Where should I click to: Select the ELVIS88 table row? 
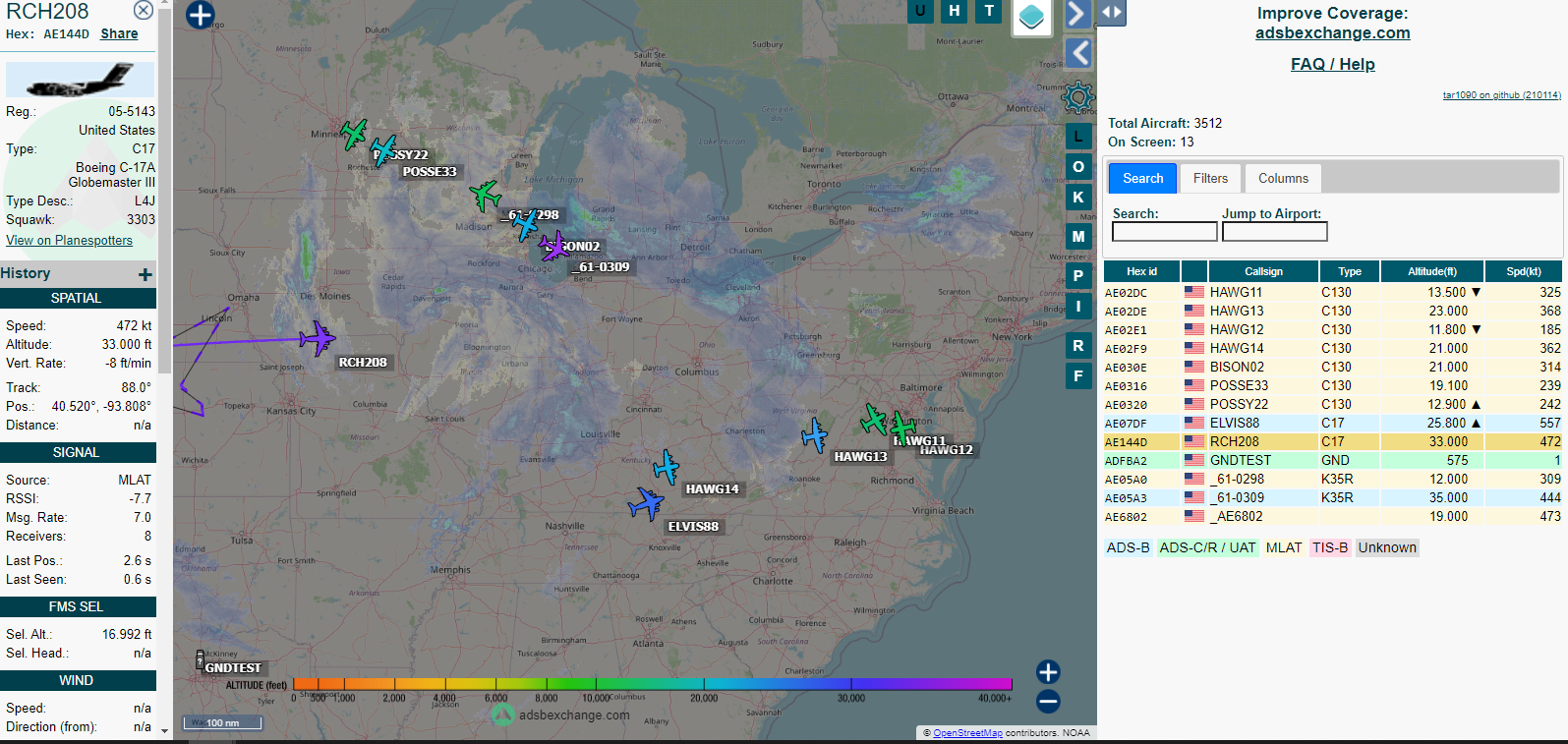[1333, 423]
